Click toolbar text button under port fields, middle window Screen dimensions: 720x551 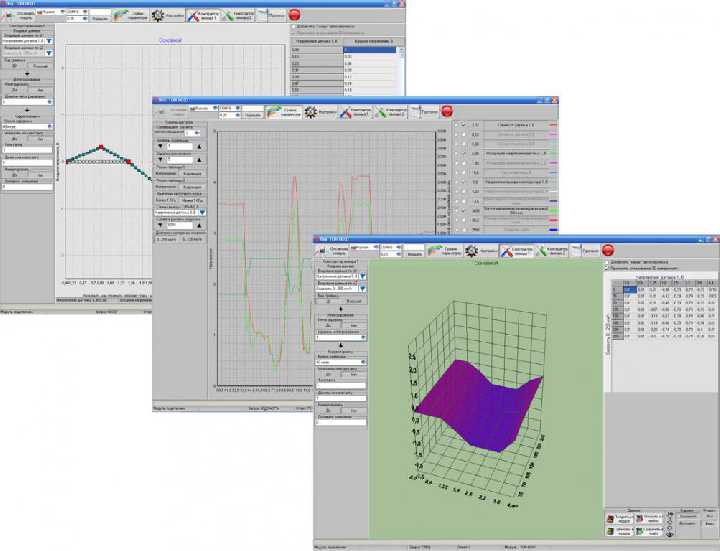[x=253, y=115]
